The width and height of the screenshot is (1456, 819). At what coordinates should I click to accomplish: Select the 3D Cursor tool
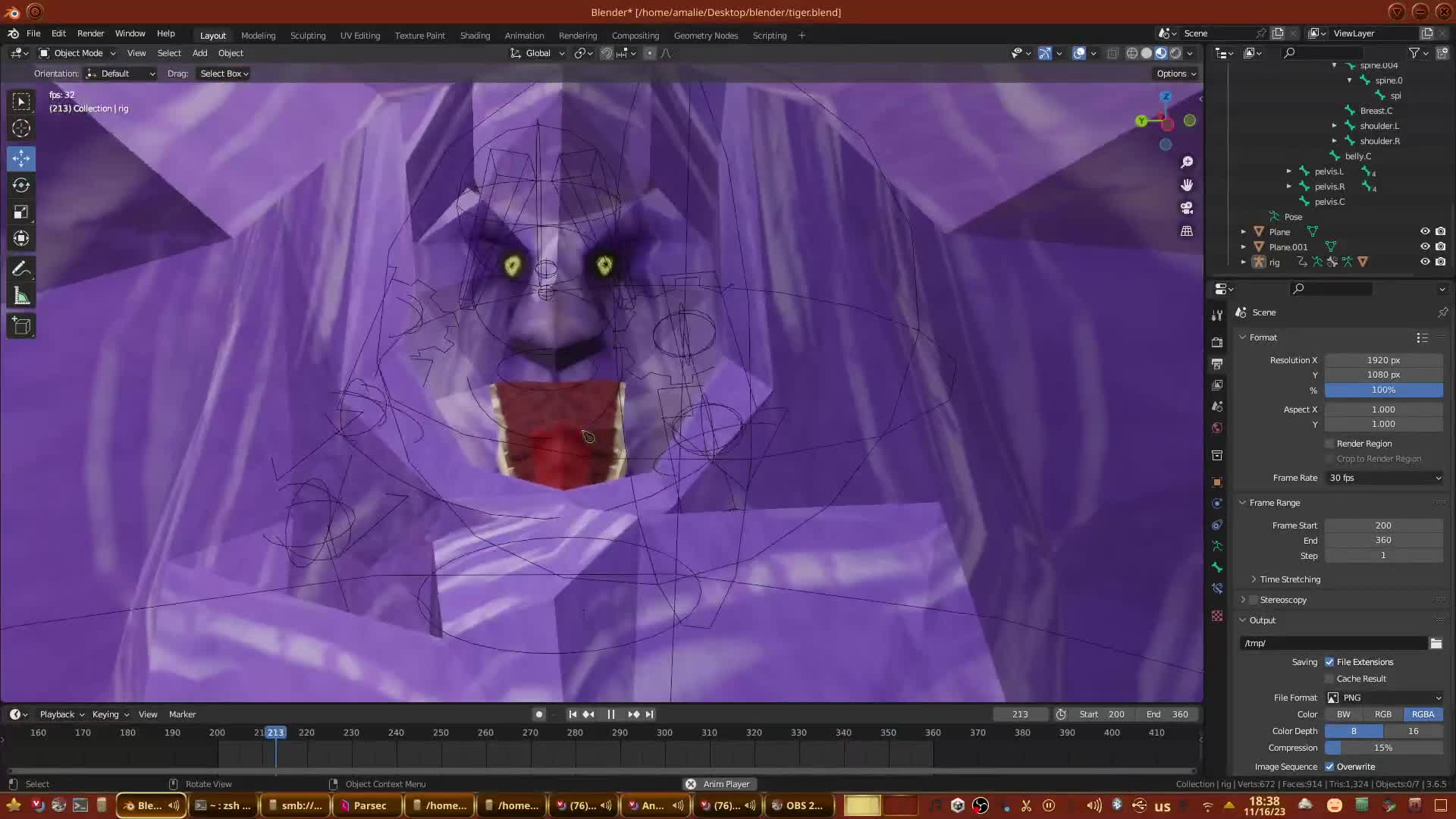click(x=21, y=128)
